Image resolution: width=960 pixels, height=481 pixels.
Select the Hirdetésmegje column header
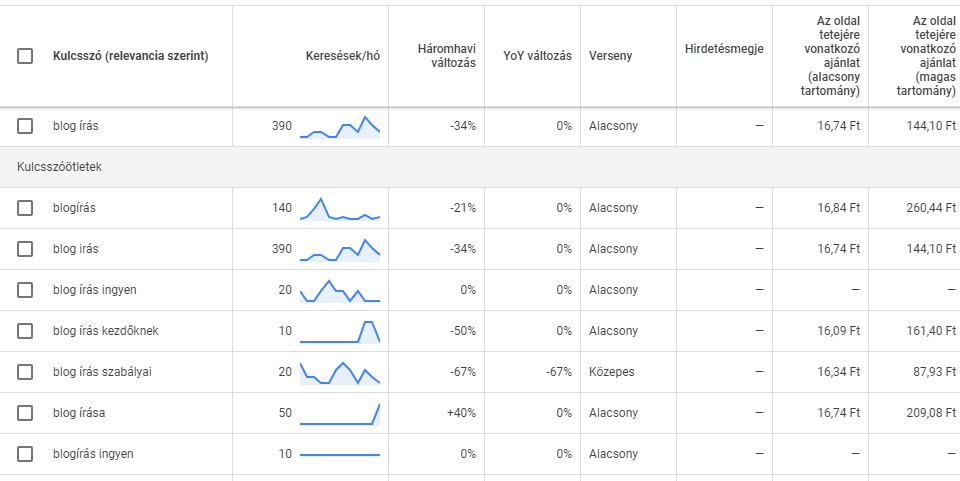pyautogui.click(x=724, y=49)
